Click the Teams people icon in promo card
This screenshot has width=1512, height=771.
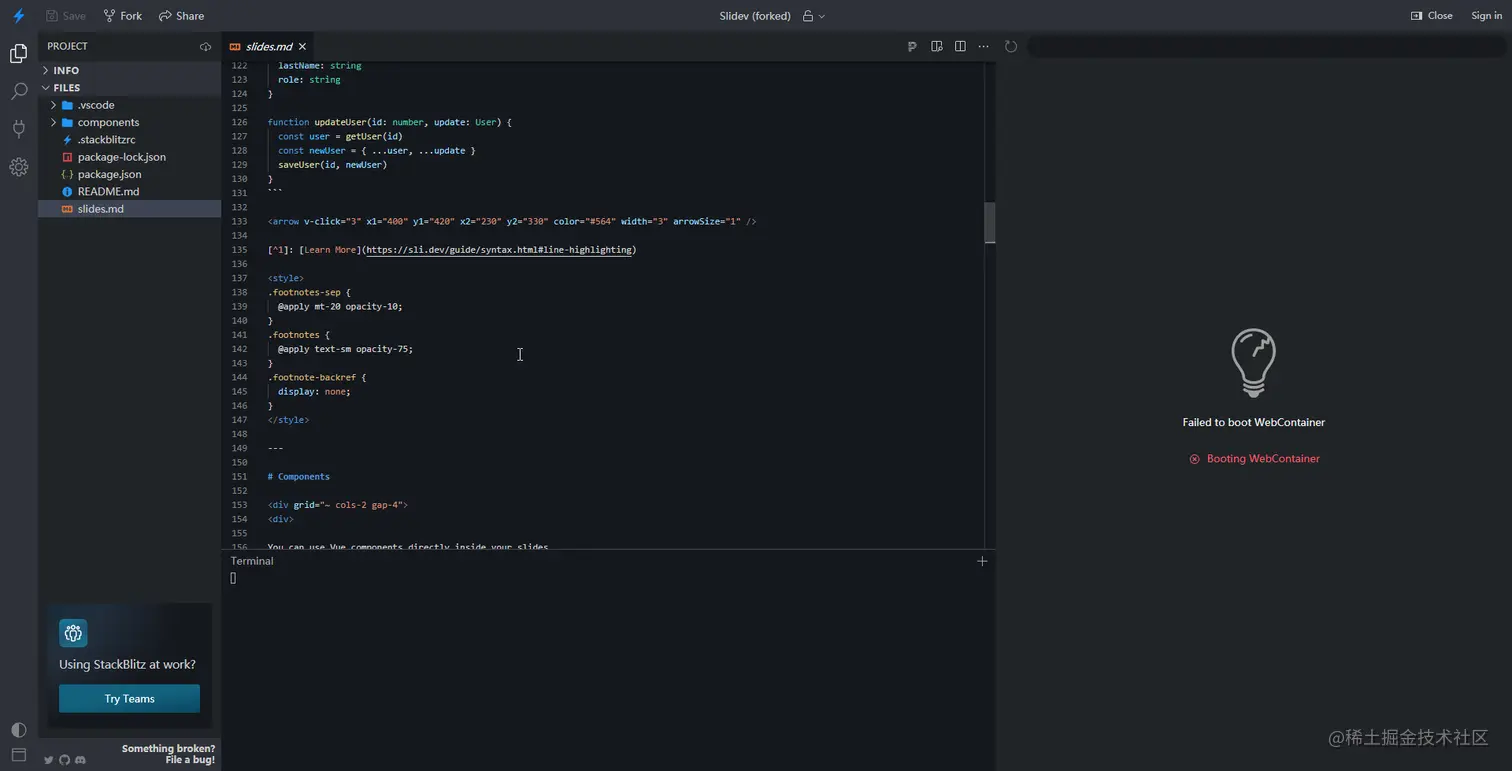point(73,633)
